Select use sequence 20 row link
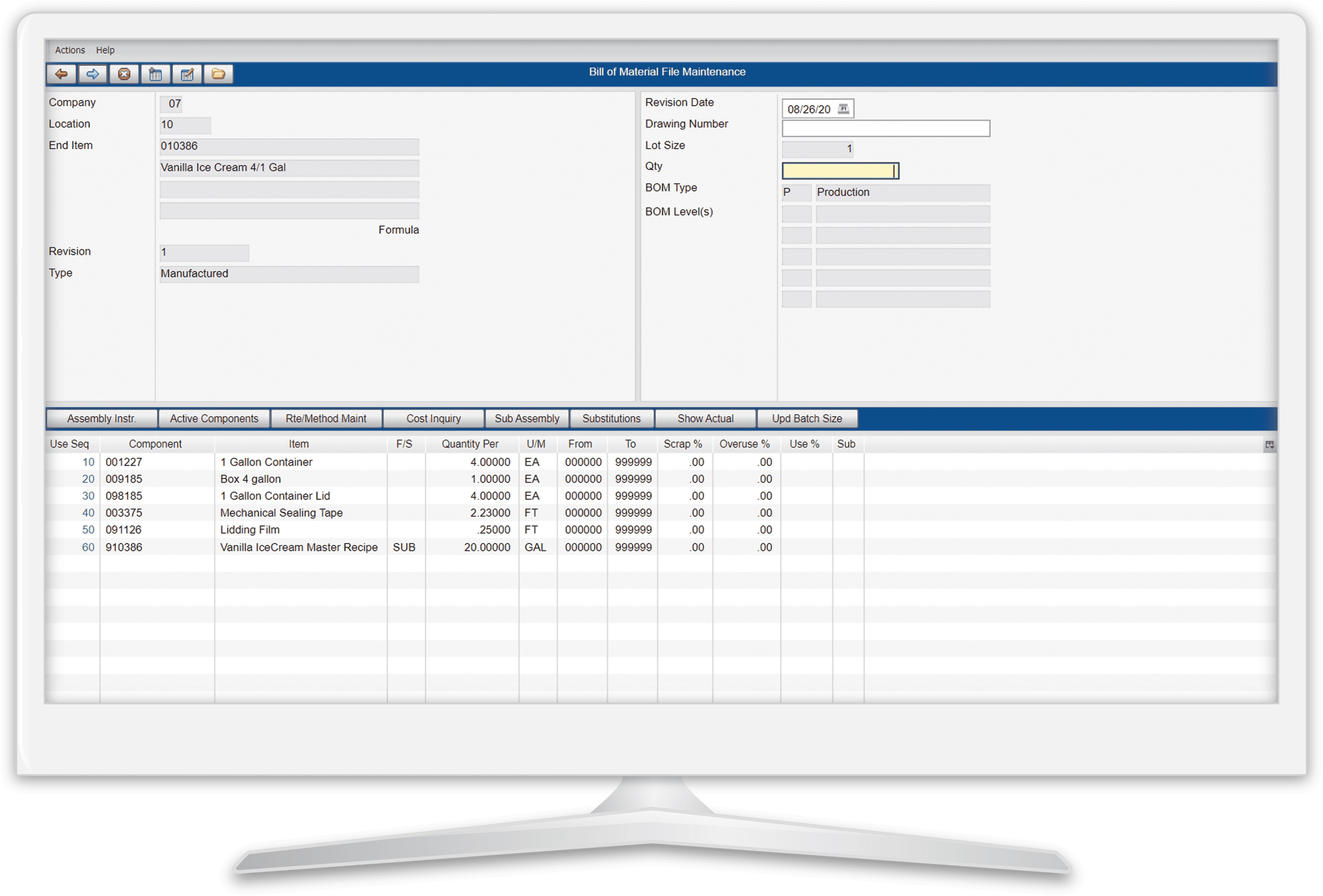This screenshot has width=1323, height=896. (x=88, y=479)
